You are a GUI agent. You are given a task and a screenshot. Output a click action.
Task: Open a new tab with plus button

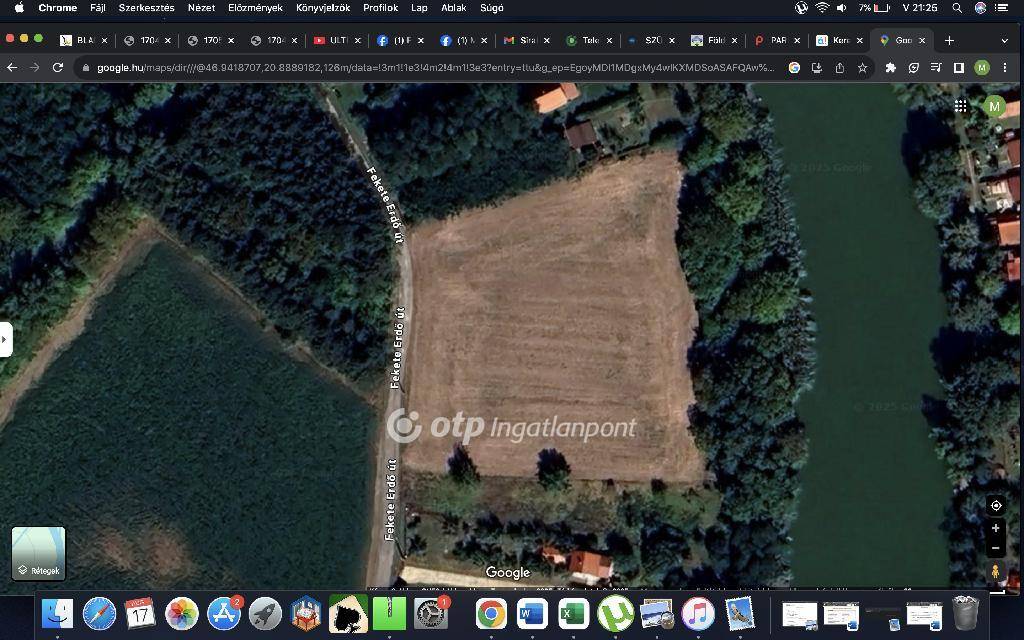949,40
